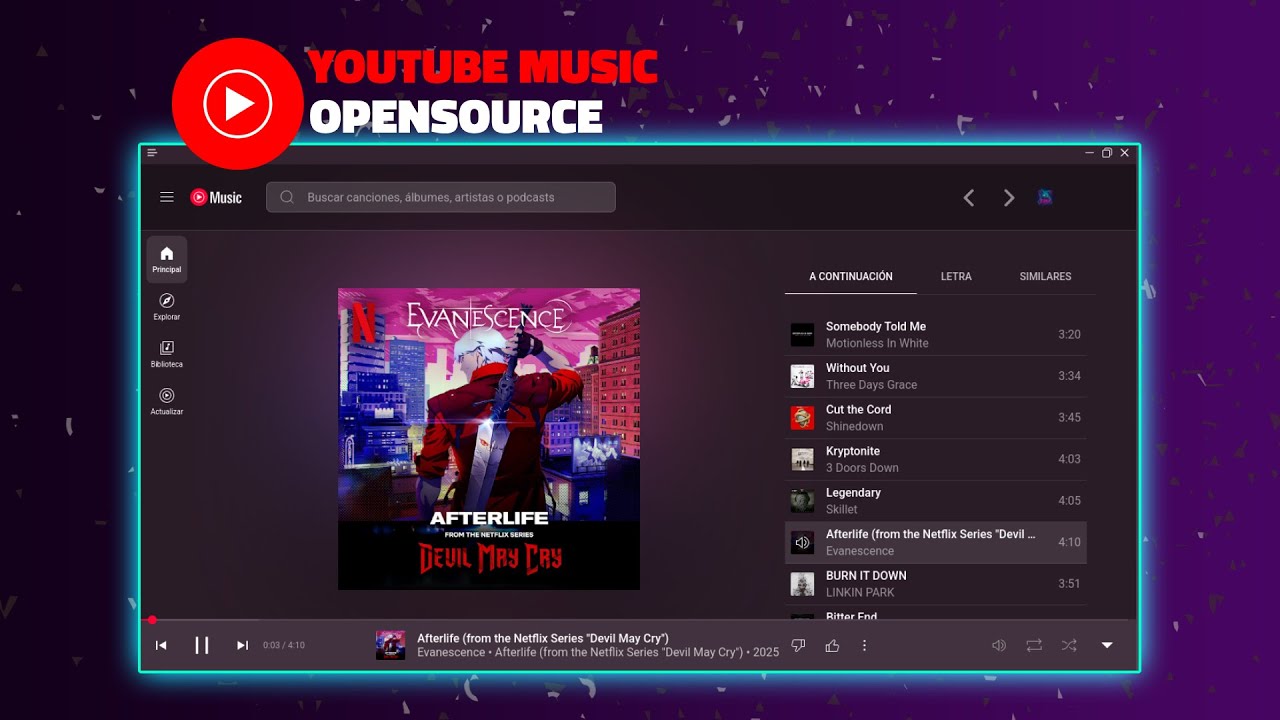Play Kryptonite by 3 Doors Down
Screen dimensions: 1280x720
(935, 459)
